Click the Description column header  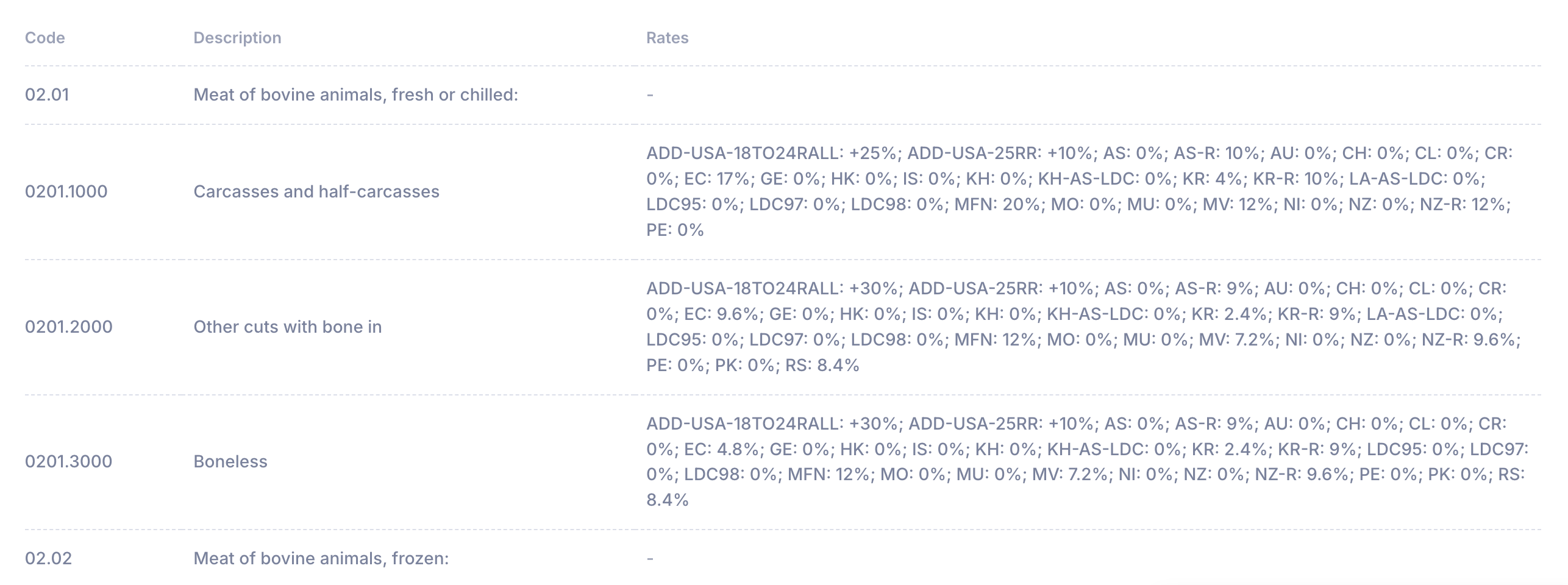[237, 38]
